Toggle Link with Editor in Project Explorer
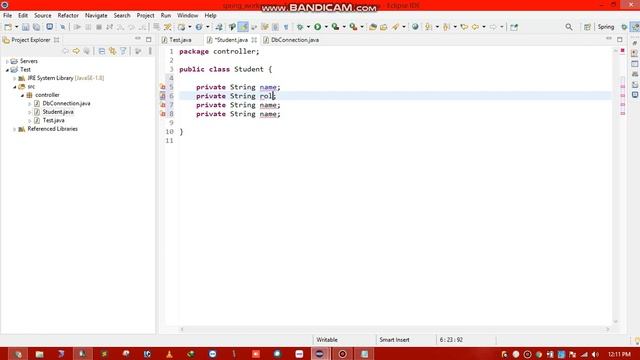Screen dimensions: 640x360 click(112, 51)
